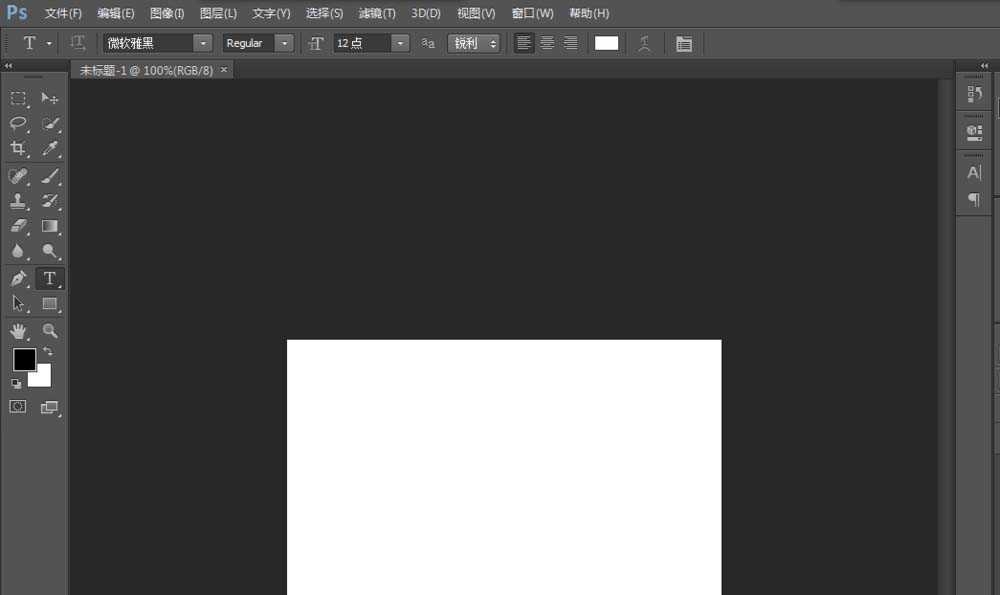
Task: Select the Hand tool
Action: 18,331
